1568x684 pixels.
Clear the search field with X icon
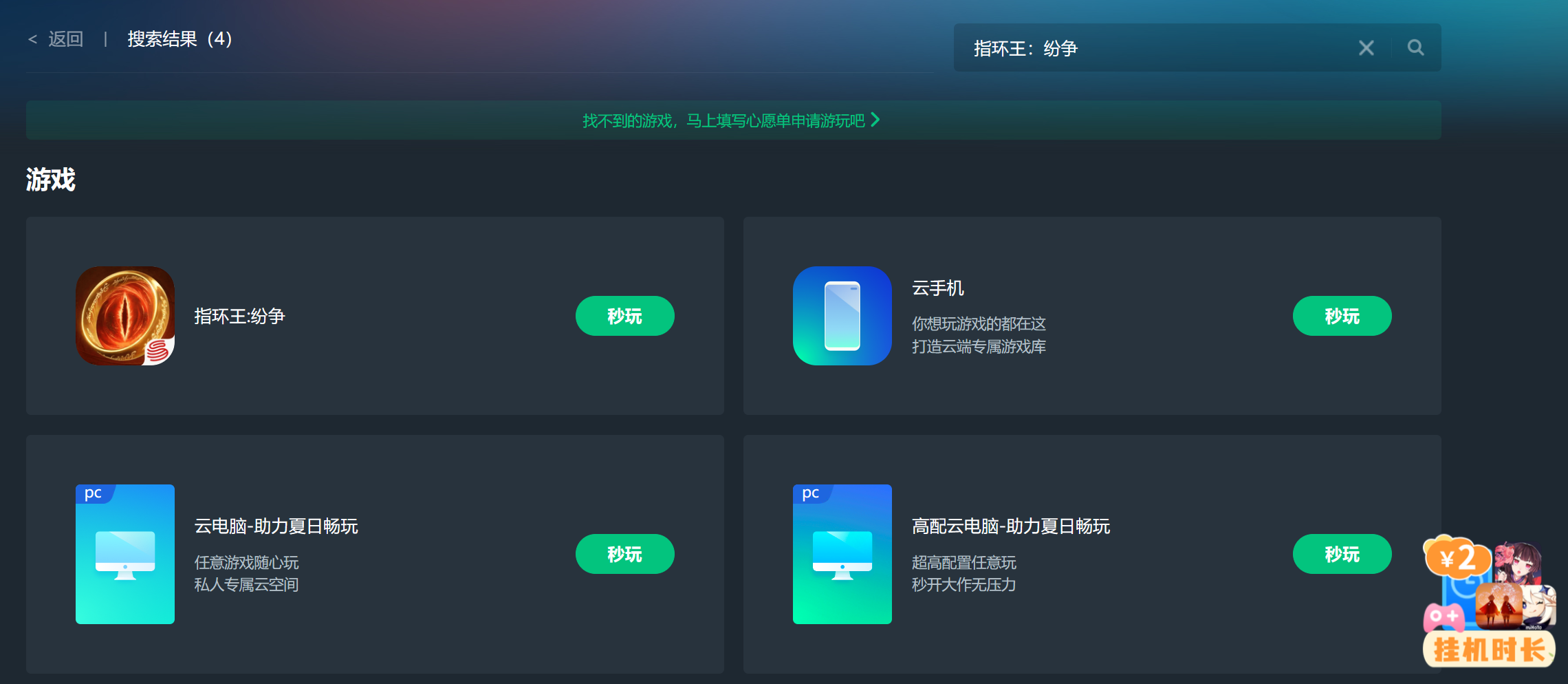coord(1366,47)
